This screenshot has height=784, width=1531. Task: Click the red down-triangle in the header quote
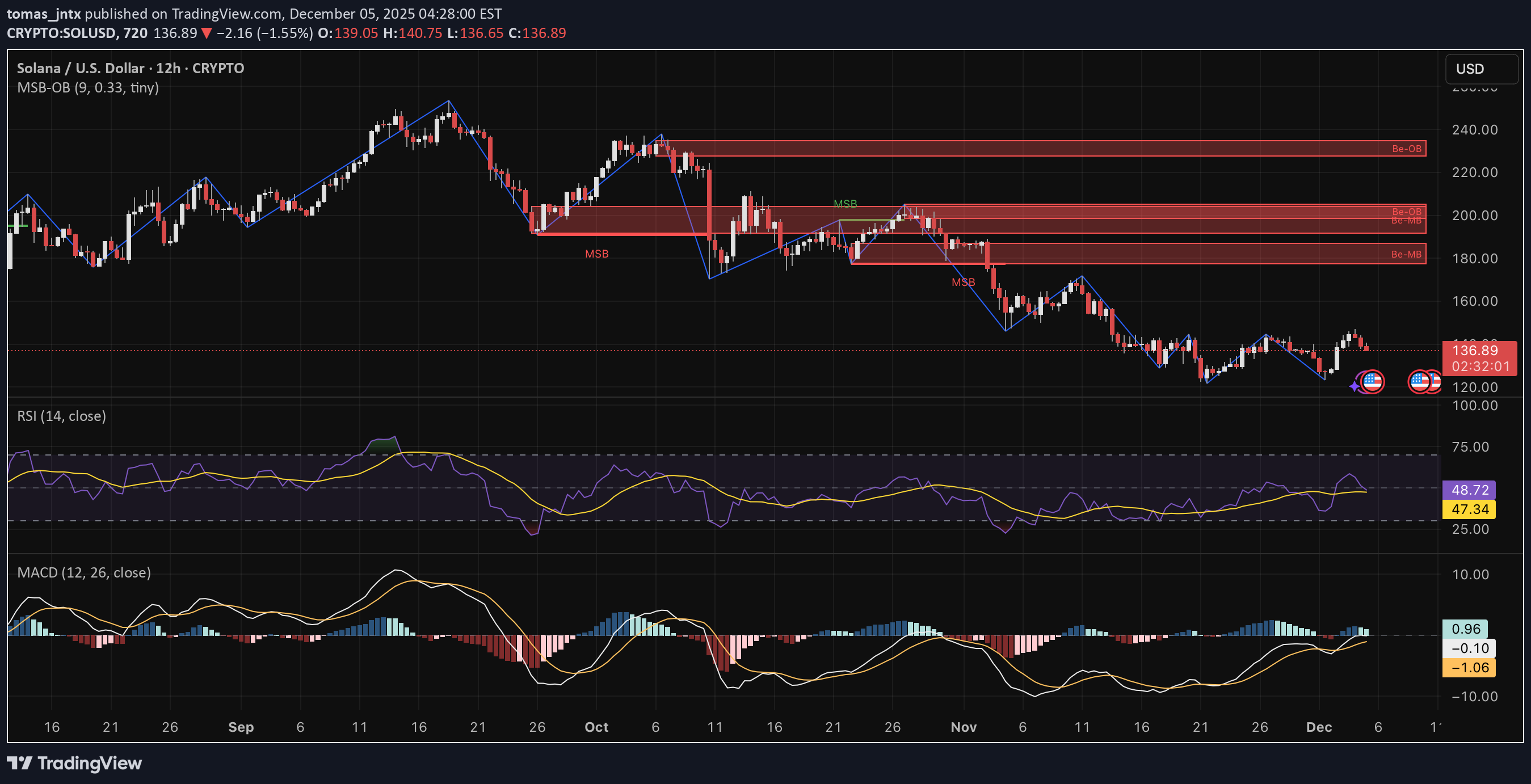[x=206, y=33]
